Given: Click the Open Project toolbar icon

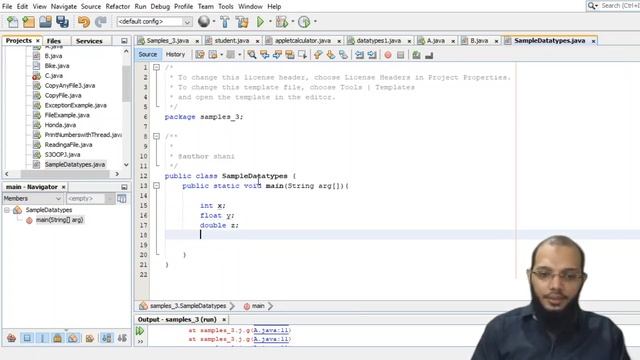Looking at the screenshot, I should (x=45, y=22).
